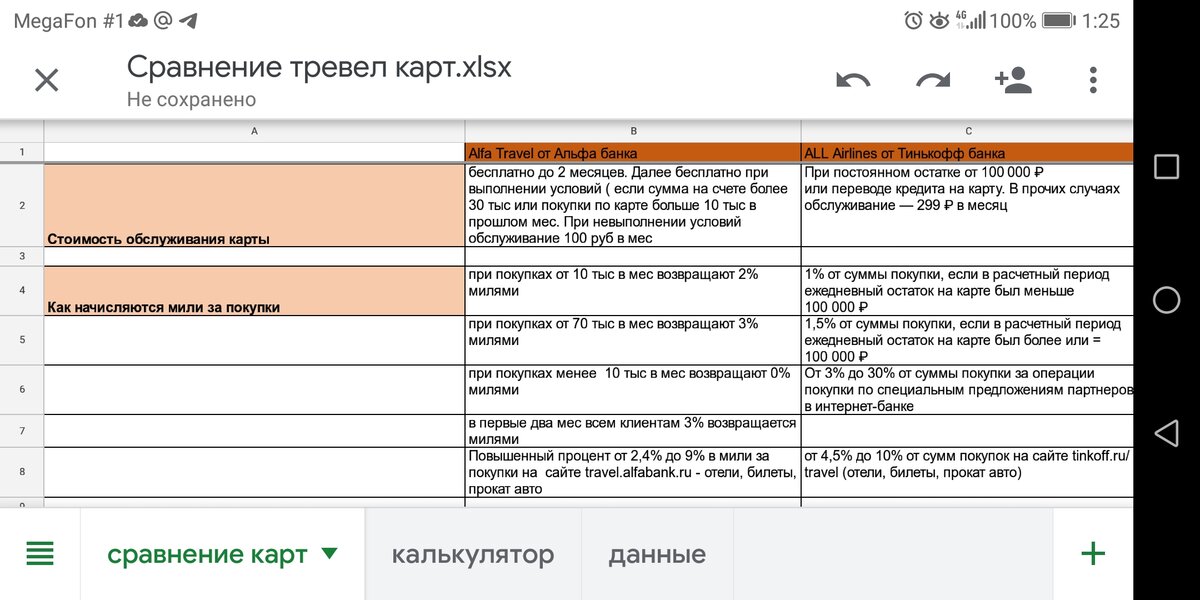Select row 6 header
Image resolution: width=1200 pixels, height=600 pixels.
pyautogui.click(x=22, y=390)
